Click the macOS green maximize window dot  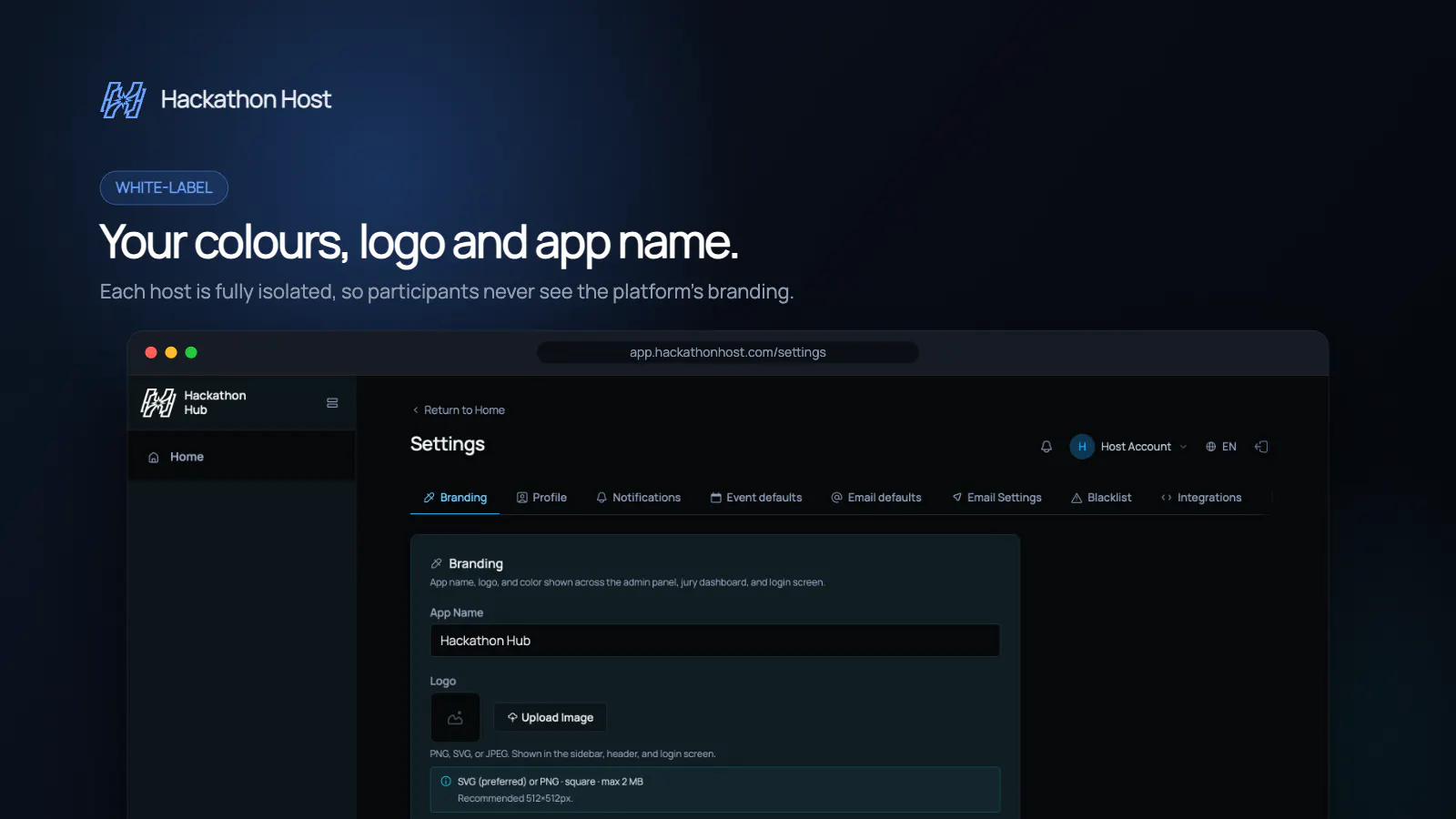(x=191, y=352)
